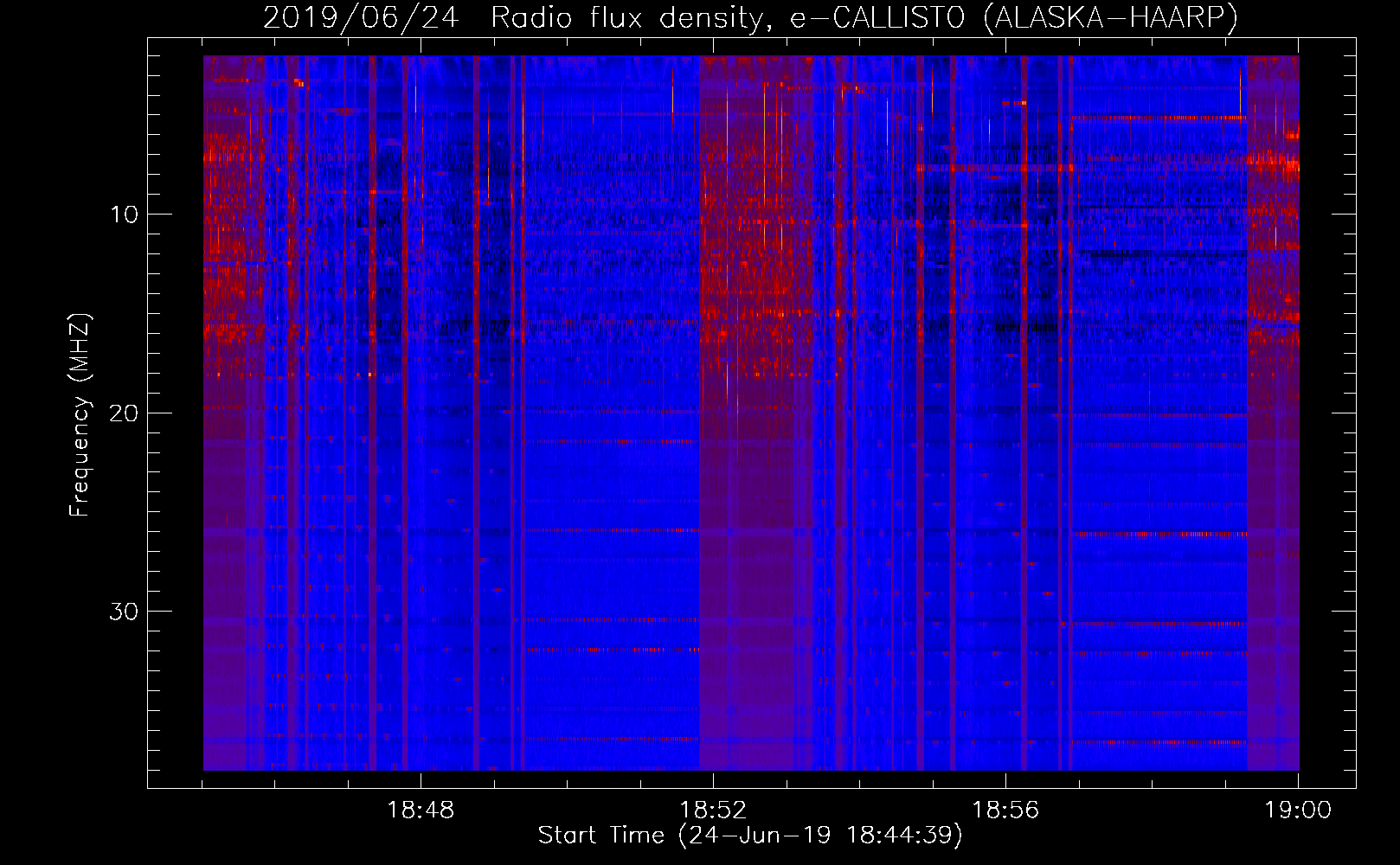Click the 18:52 time tick label

[x=712, y=811]
